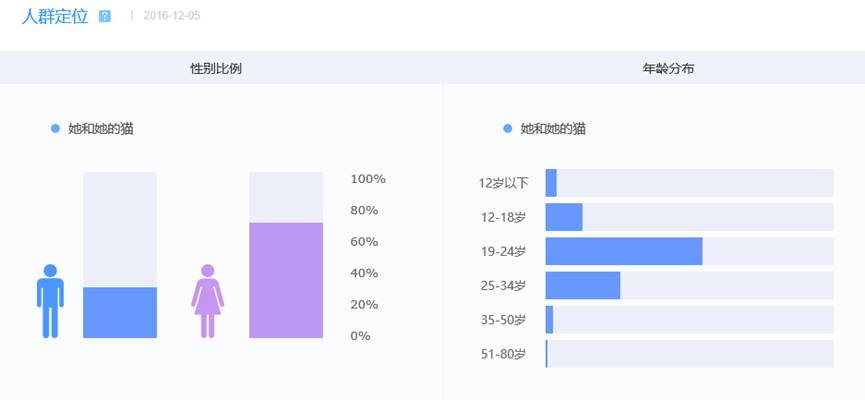This screenshot has height=400, width=865.
Task: Click the blue male figure icon
Action: click(x=50, y=300)
